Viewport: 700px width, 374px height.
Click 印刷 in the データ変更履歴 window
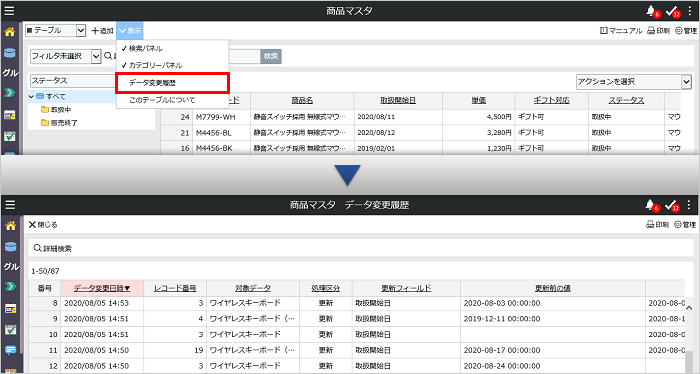click(x=658, y=224)
